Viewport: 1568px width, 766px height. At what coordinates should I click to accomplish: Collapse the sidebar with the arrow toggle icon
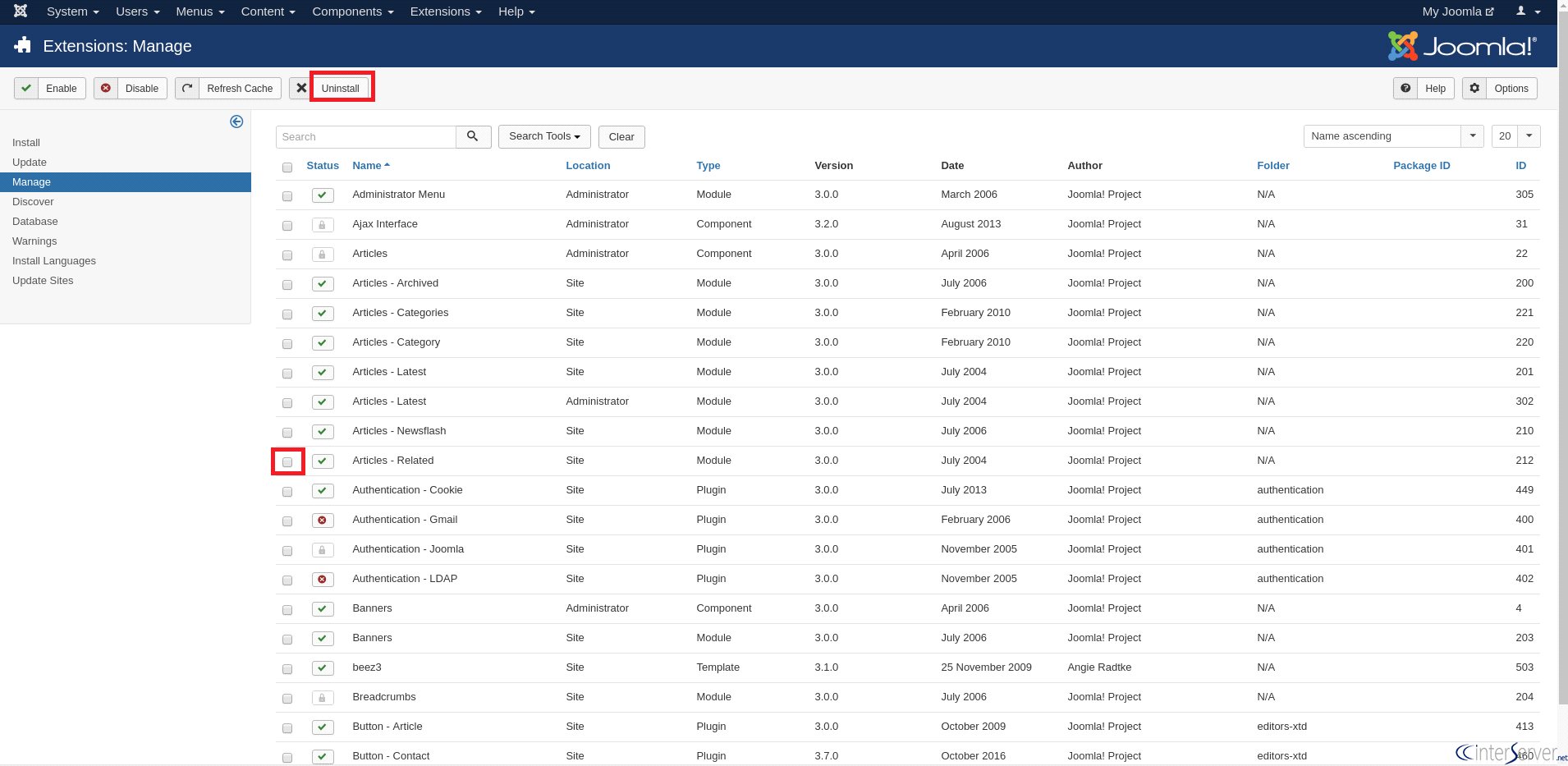tap(236, 122)
